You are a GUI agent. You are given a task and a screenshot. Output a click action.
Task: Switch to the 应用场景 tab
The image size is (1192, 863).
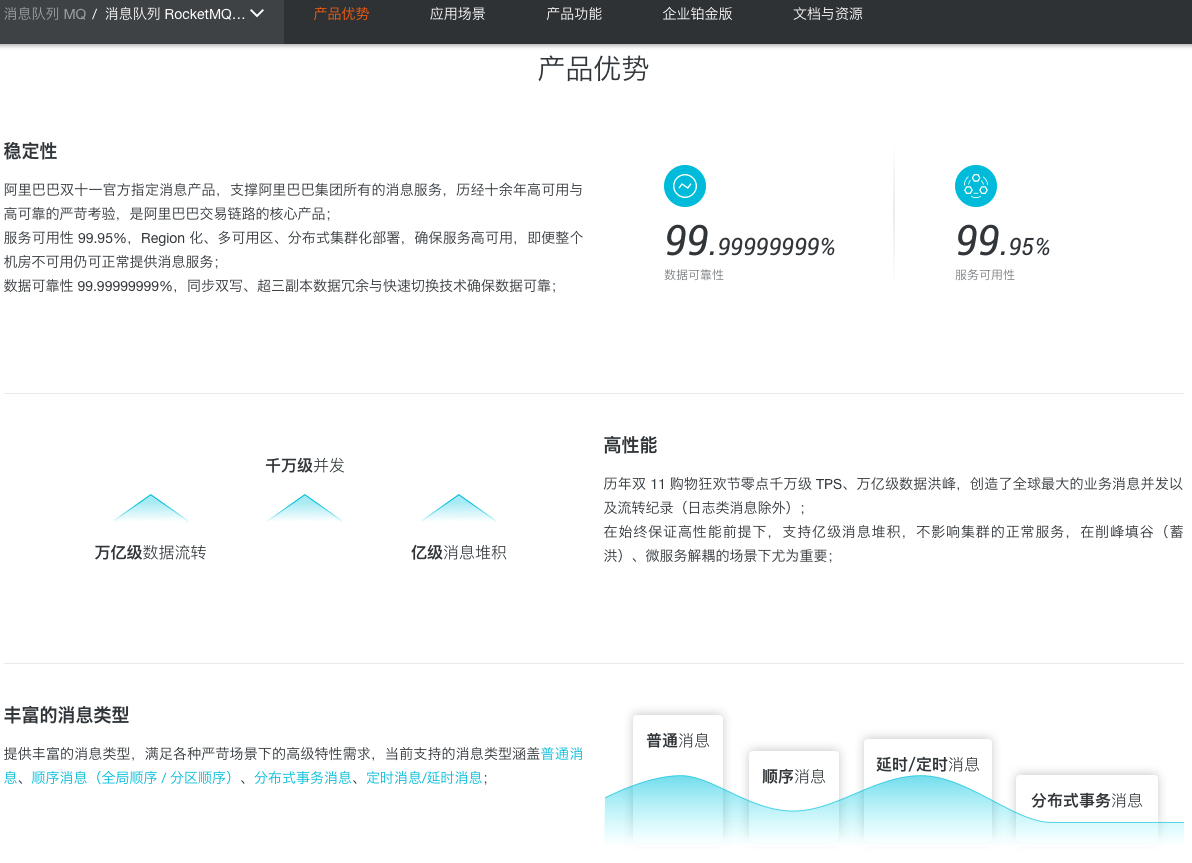click(457, 14)
